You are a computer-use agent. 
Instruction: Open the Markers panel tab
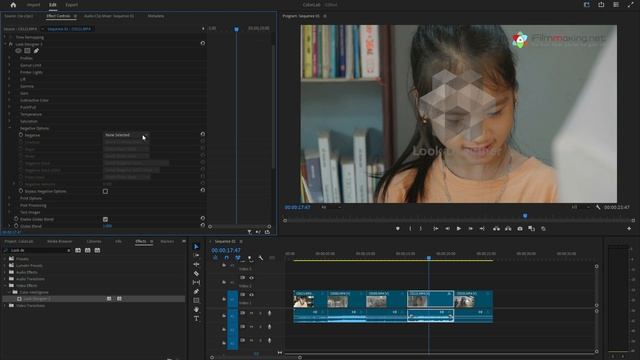click(167, 242)
